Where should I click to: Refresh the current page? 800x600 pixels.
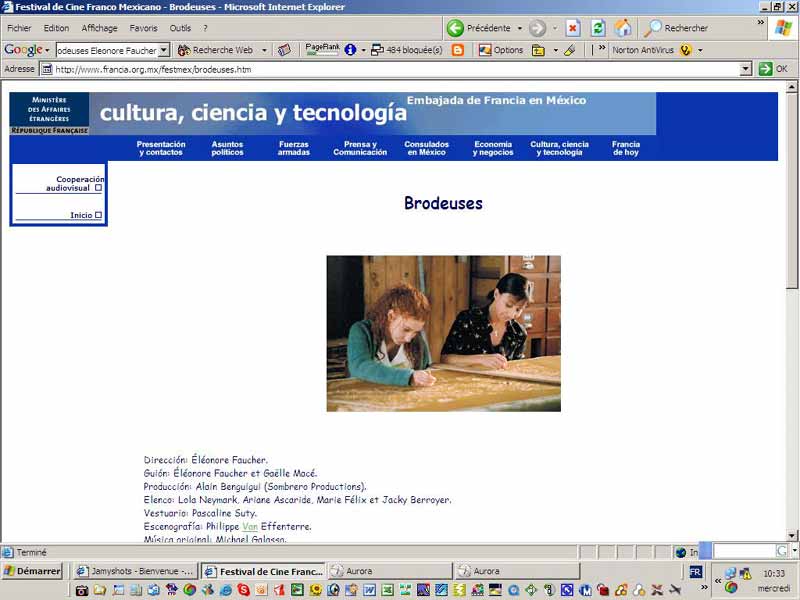(597, 28)
